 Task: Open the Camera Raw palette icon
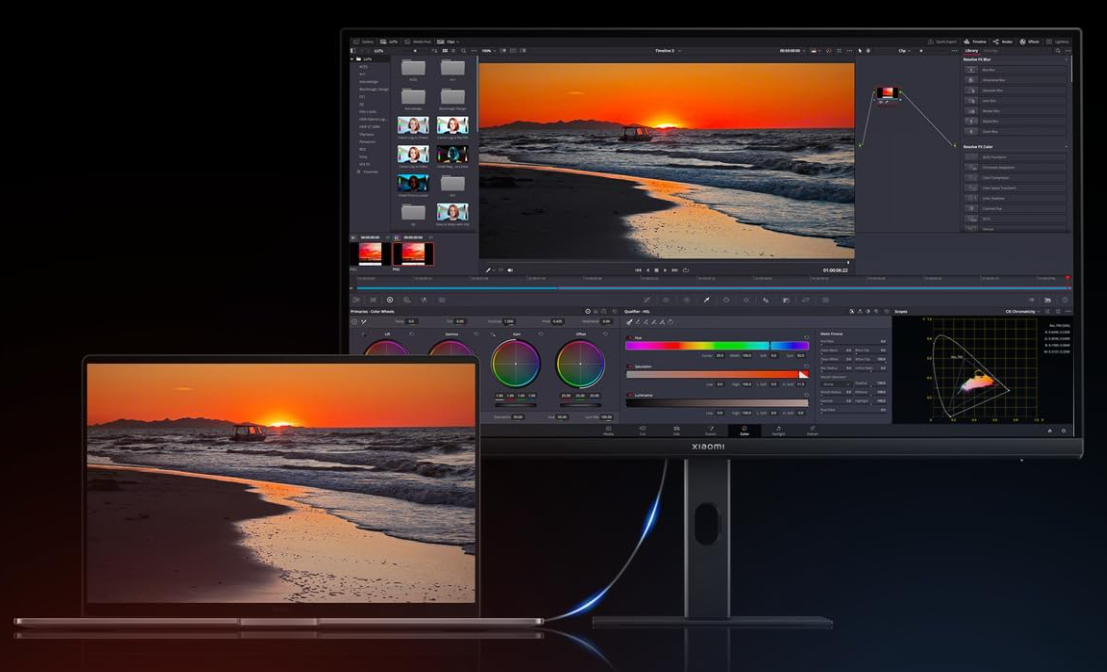[x=357, y=300]
